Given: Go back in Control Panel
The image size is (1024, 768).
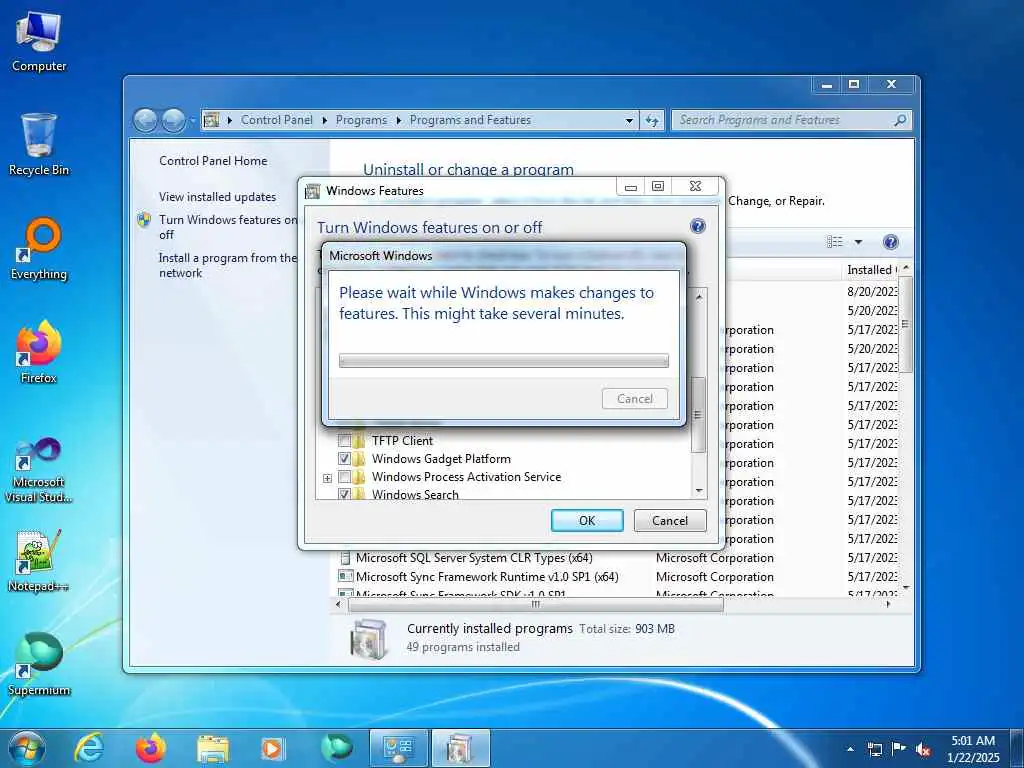Looking at the screenshot, I should click(x=145, y=120).
